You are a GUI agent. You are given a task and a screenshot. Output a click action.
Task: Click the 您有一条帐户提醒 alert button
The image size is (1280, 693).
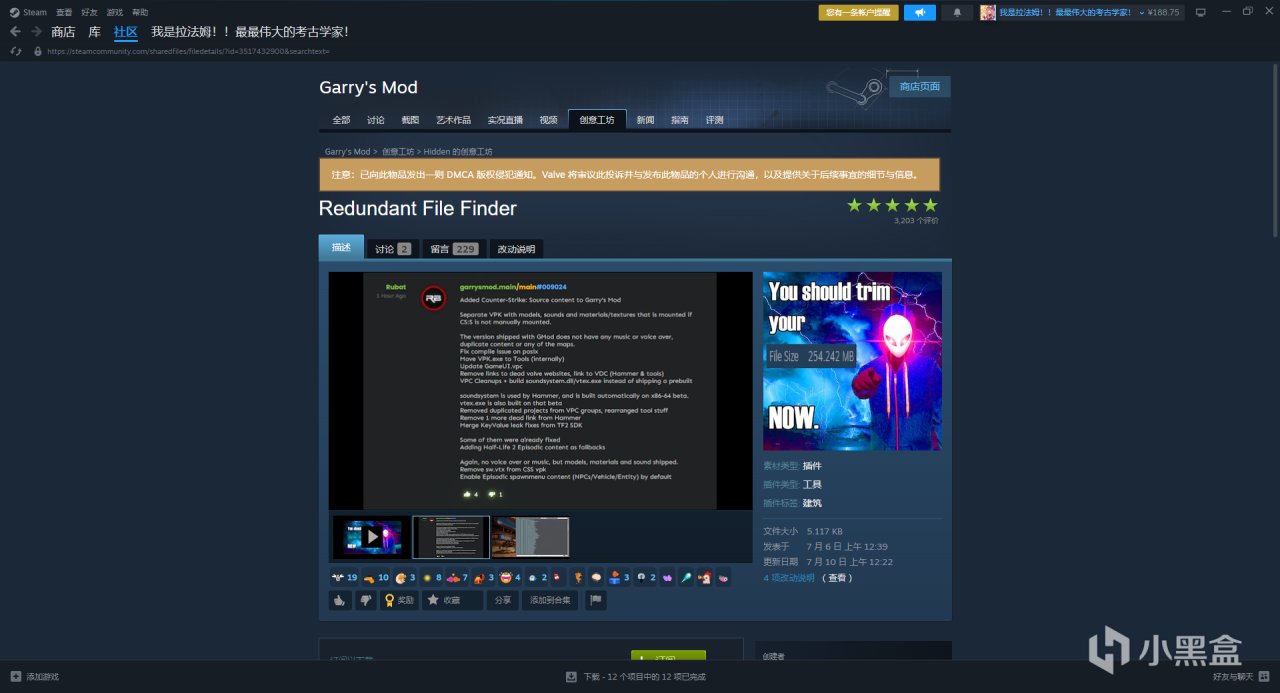(x=858, y=12)
